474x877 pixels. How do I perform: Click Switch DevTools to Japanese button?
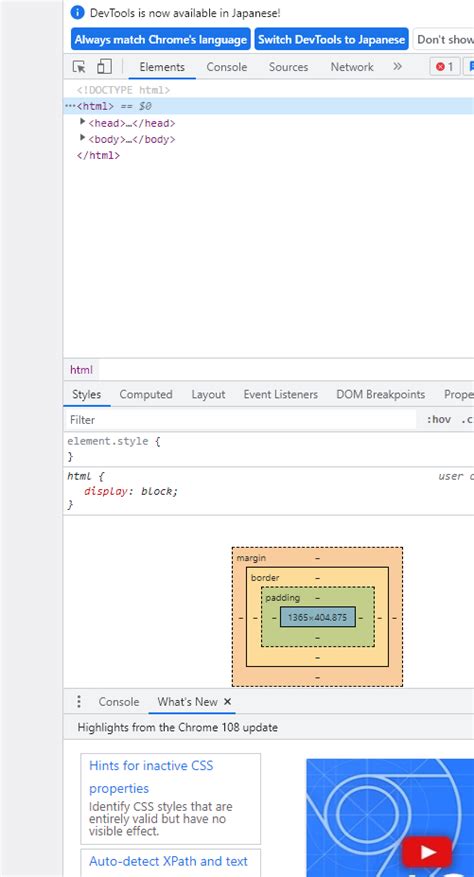pyautogui.click(x=331, y=40)
